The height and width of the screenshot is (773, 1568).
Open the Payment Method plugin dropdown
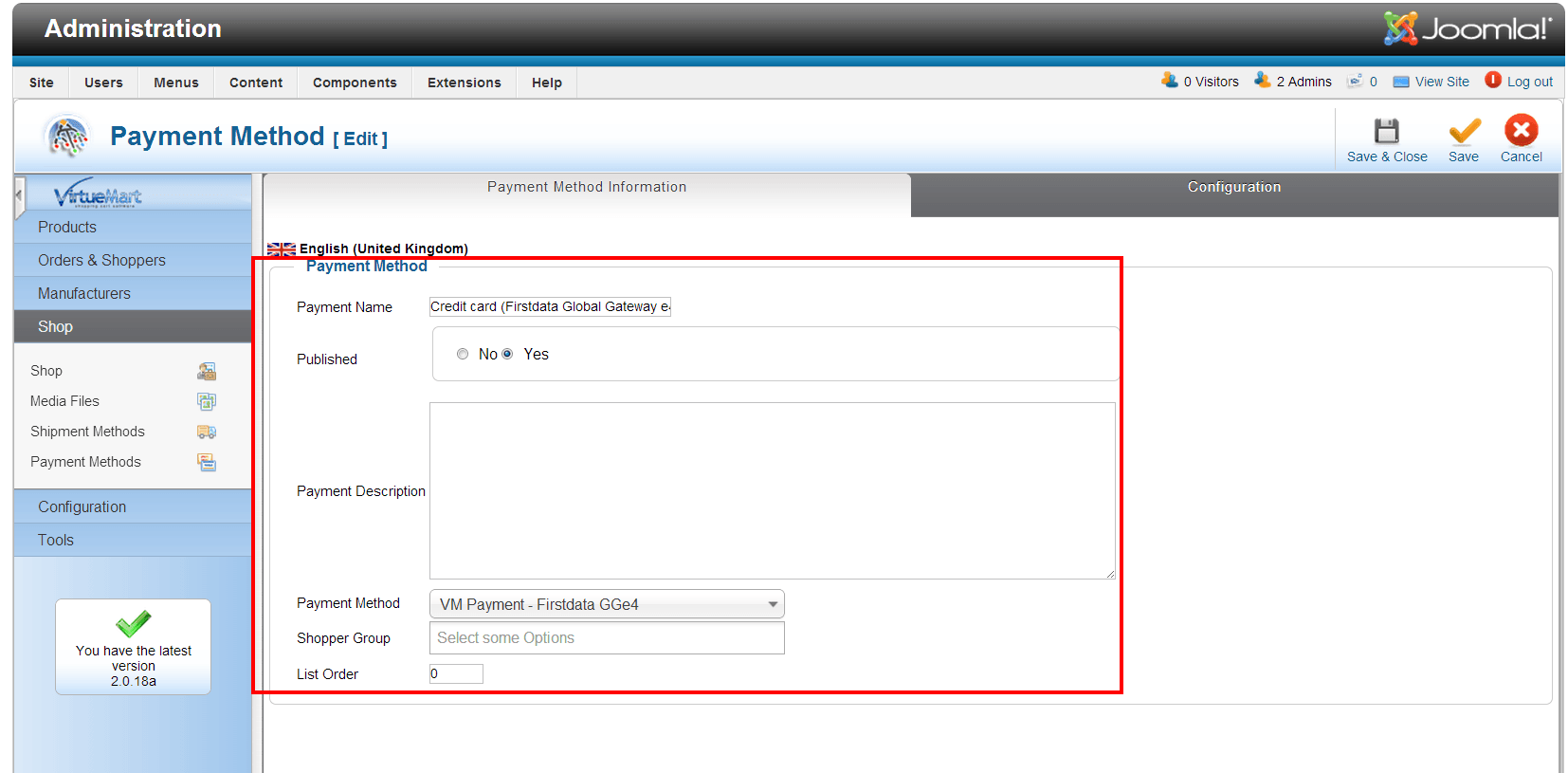607,604
